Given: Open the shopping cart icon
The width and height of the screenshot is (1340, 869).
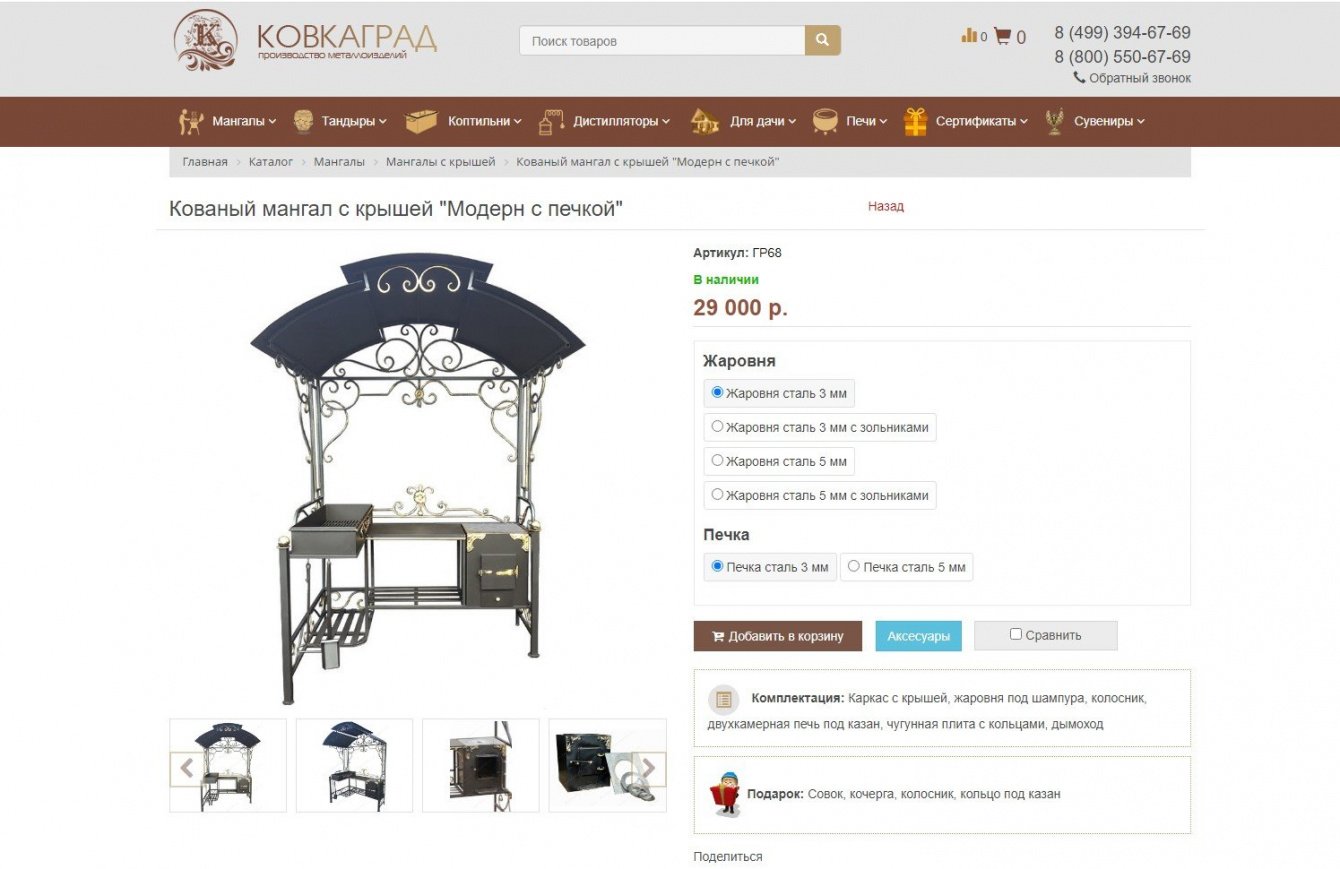Looking at the screenshot, I should point(1002,37).
